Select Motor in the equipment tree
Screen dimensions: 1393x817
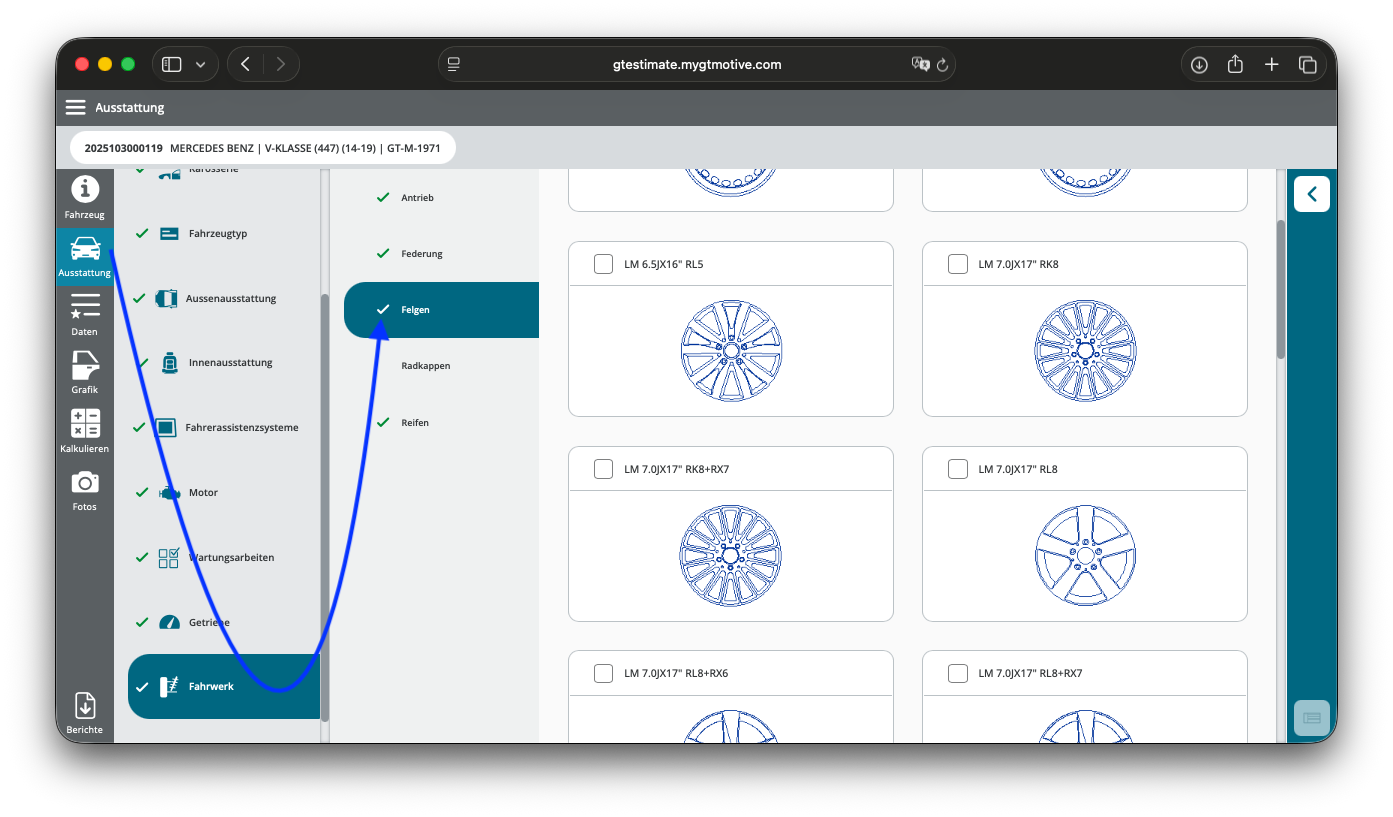click(x=203, y=492)
